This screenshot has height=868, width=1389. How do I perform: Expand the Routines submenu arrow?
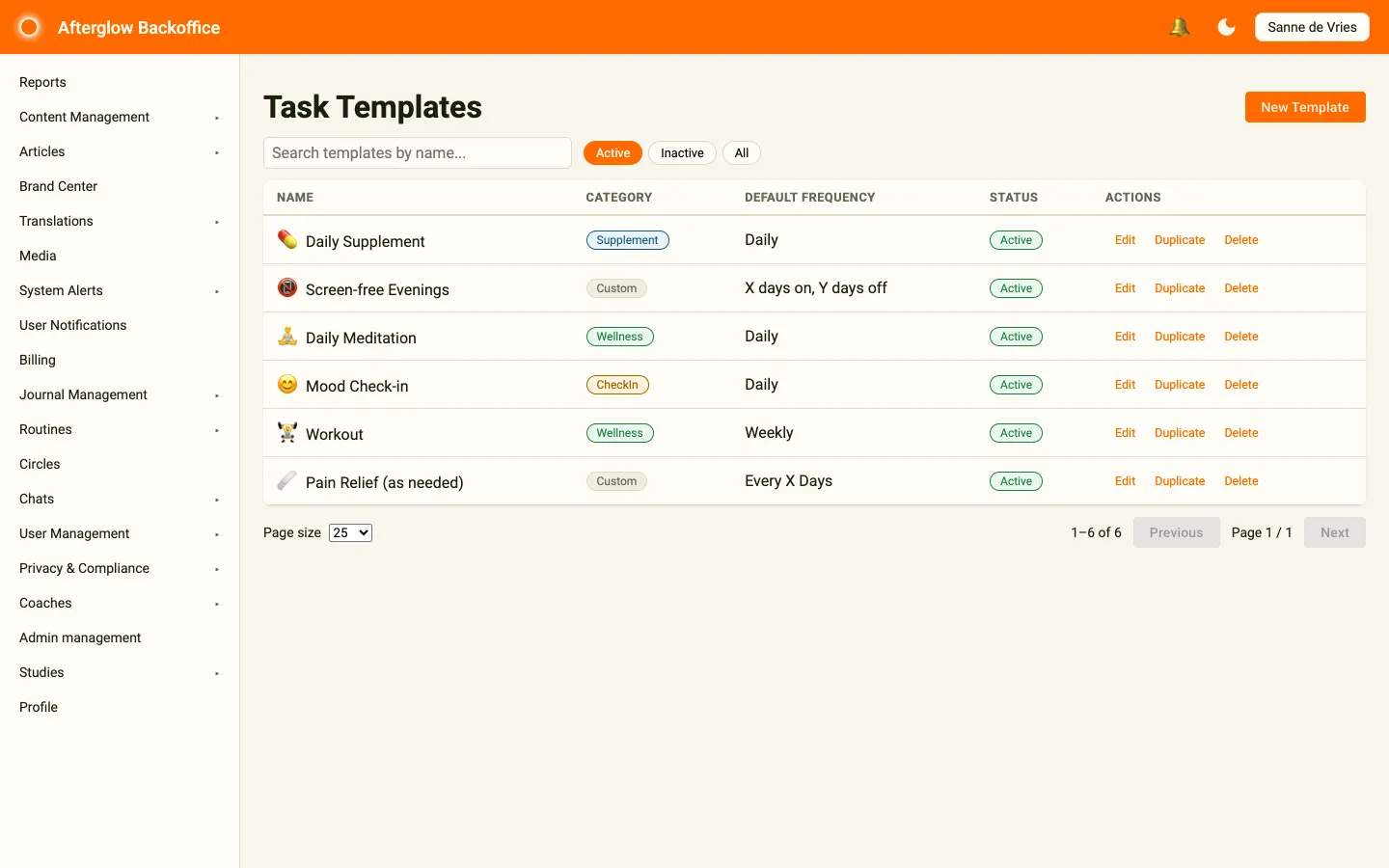[x=217, y=430]
